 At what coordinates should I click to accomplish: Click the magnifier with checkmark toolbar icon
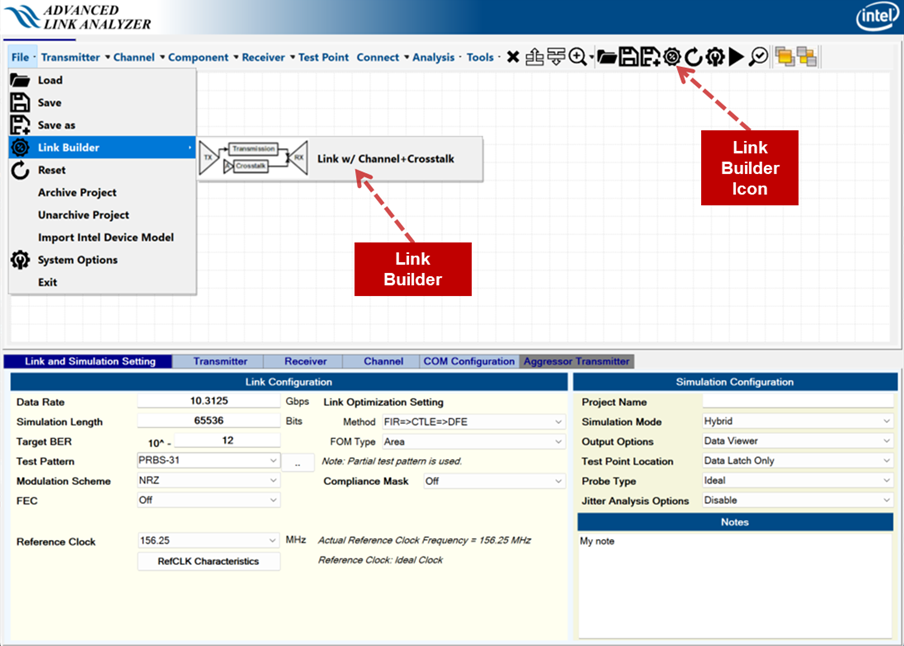(x=759, y=57)
